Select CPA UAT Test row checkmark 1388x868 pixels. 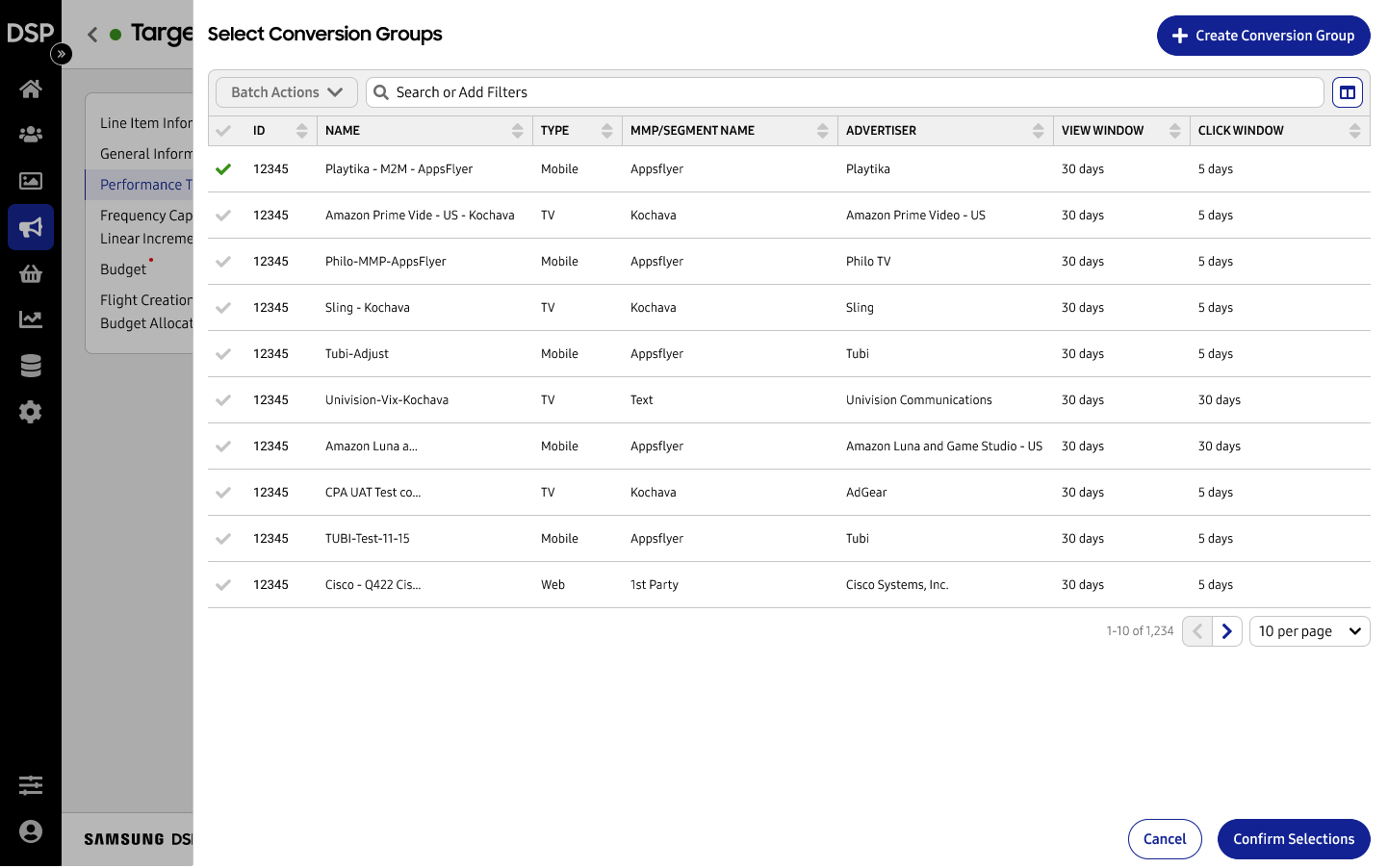tap(223, 493)
